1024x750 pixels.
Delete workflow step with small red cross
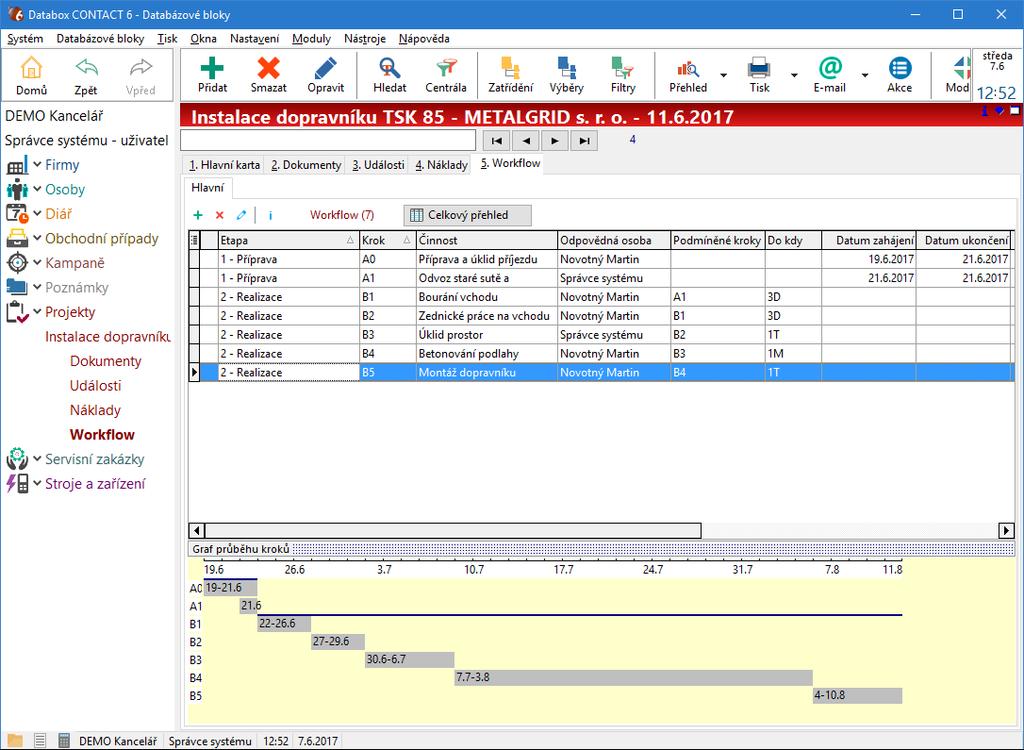(x=219, y=215)
